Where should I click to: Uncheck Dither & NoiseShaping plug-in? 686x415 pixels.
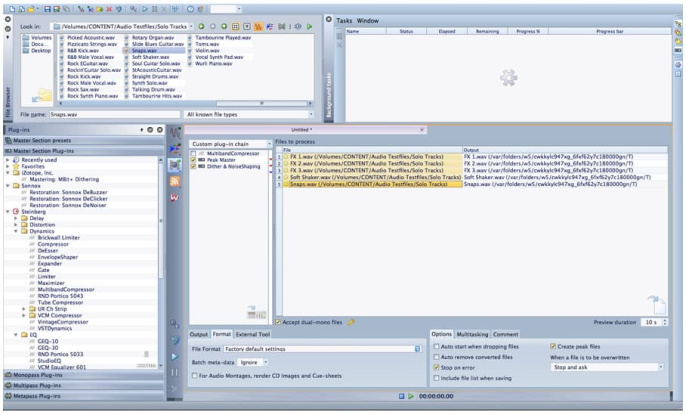pos(193,167)
